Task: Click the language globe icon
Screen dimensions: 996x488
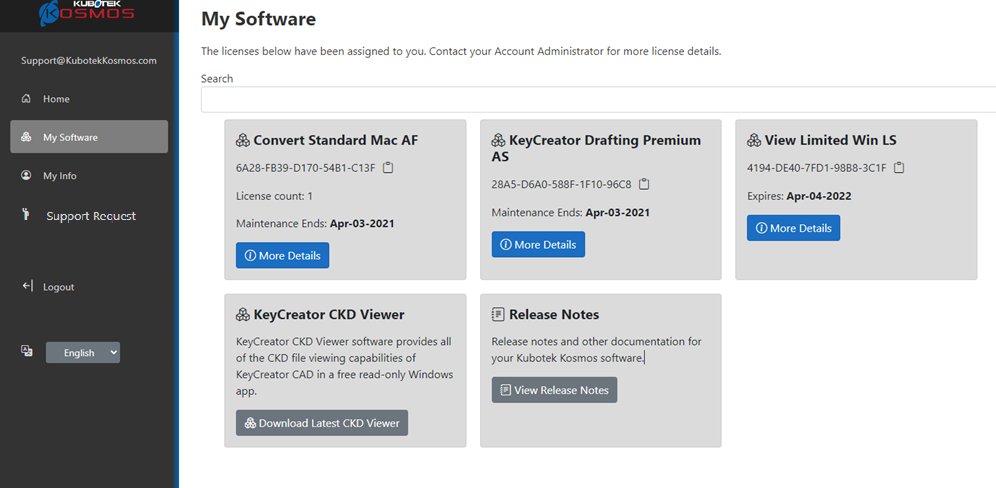Action: pyautogui.click(x=27, y=351)
